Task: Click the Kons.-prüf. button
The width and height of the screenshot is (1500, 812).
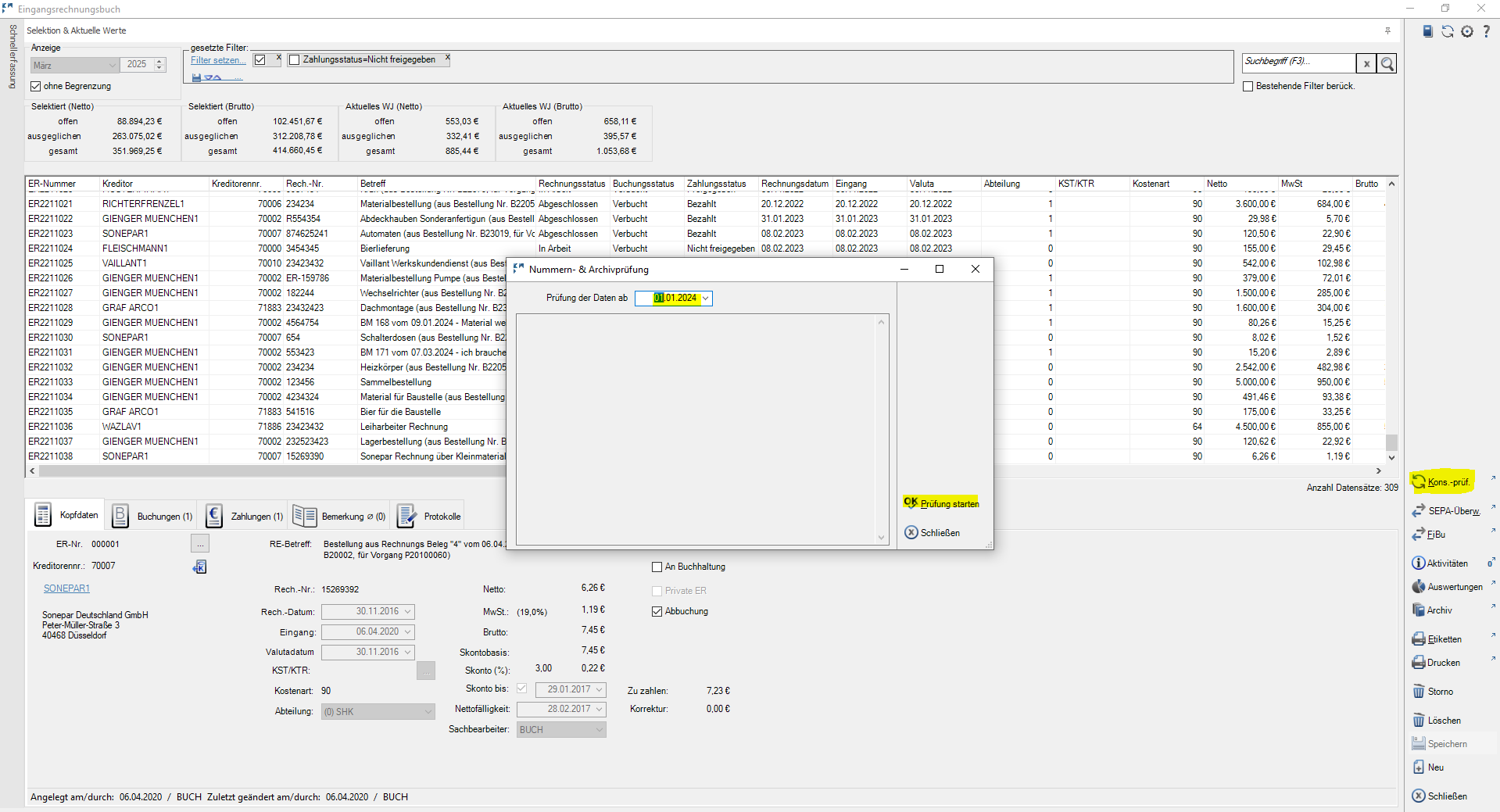Action: pyautogui.click(x=1441, y=481)
